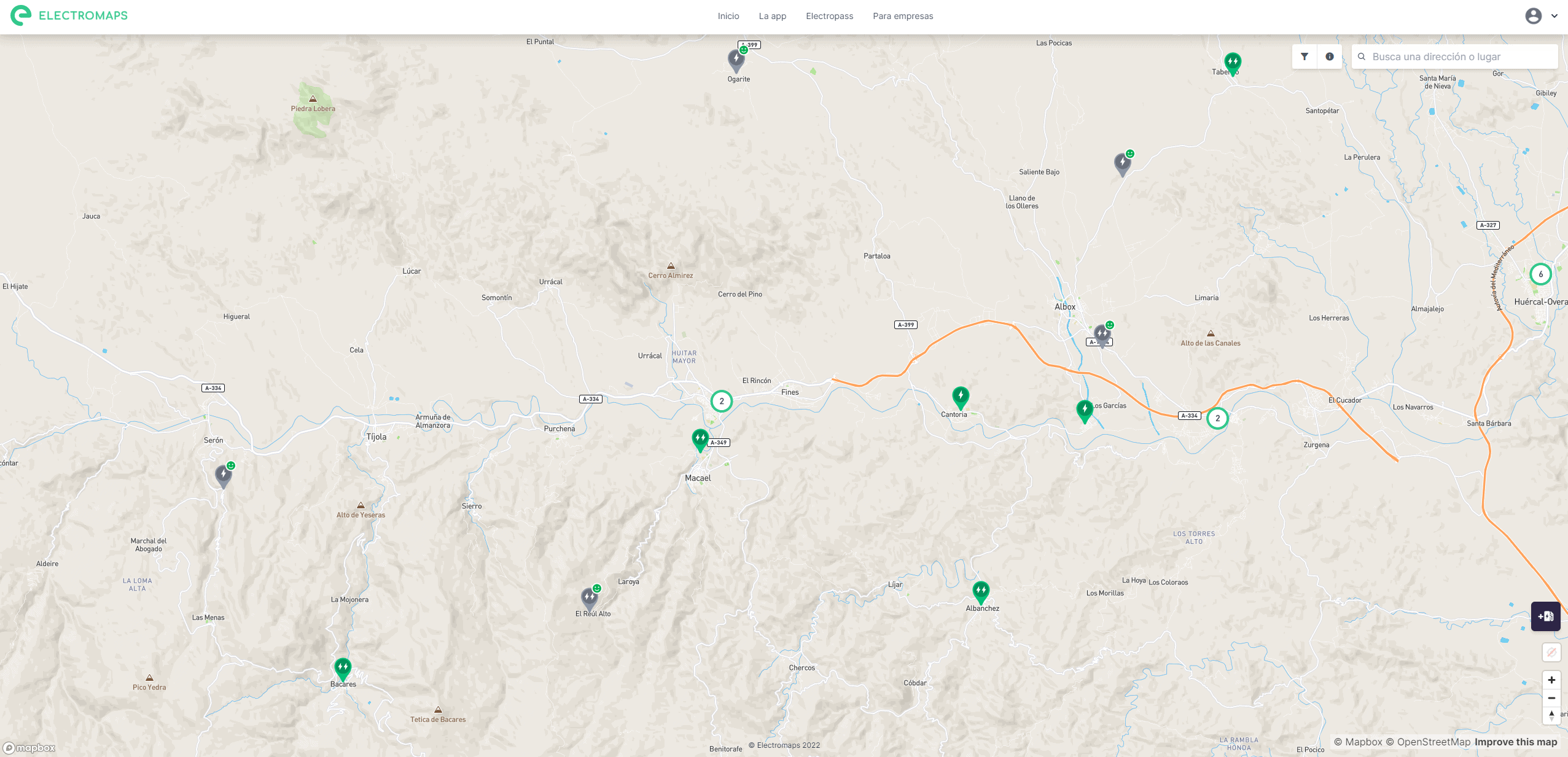This screenshot has width=1568, height=757.
Task: Select the grey charger marker in Albox
Action: pos(1102,335)
